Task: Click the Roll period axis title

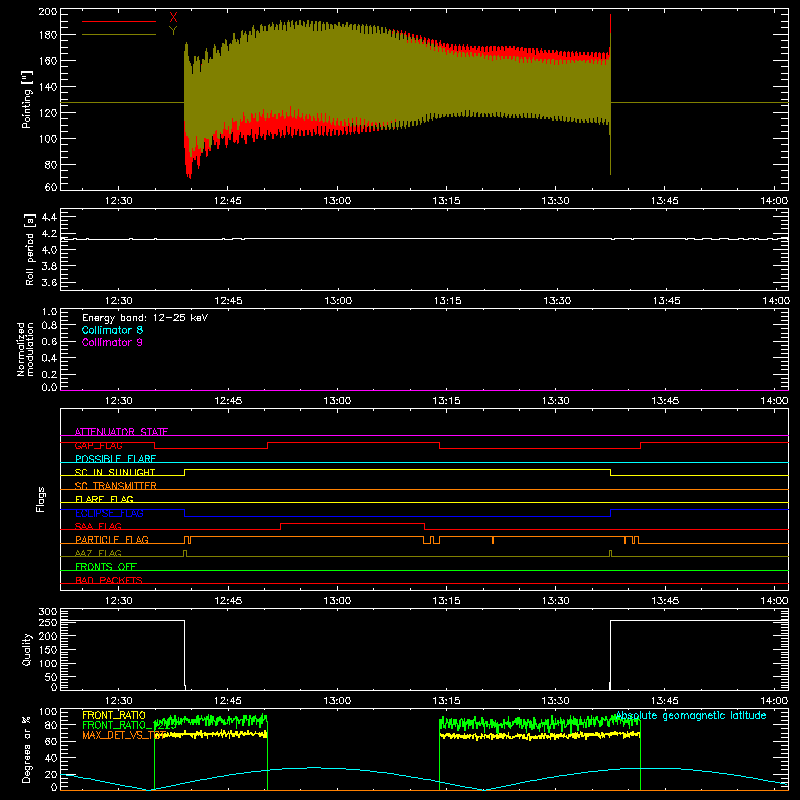Action: click(x=30, y=249)
